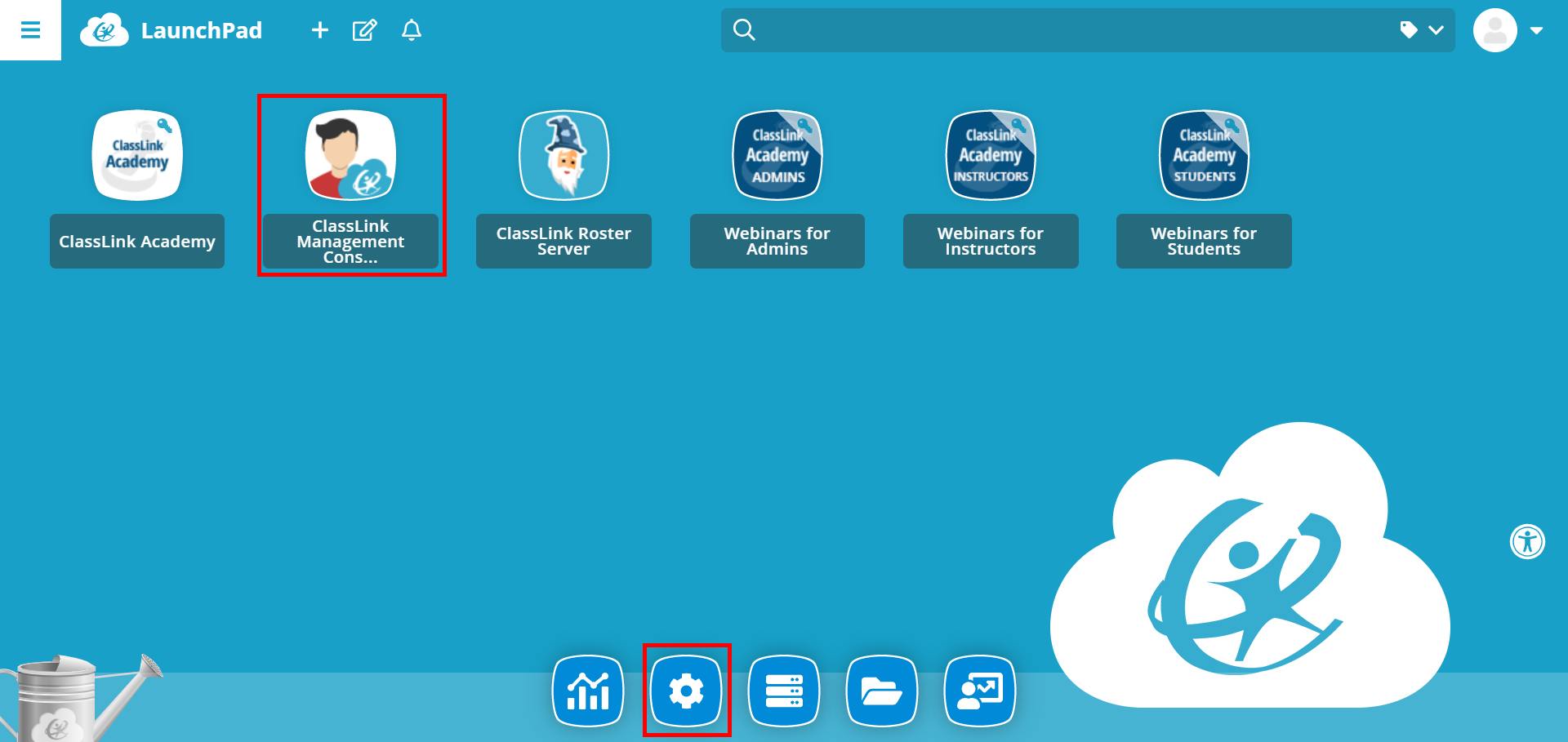The width and height of the screenshot is (1568, 742).
Task: Open the profile account dropdown arrow
Action: point(1538,30)
